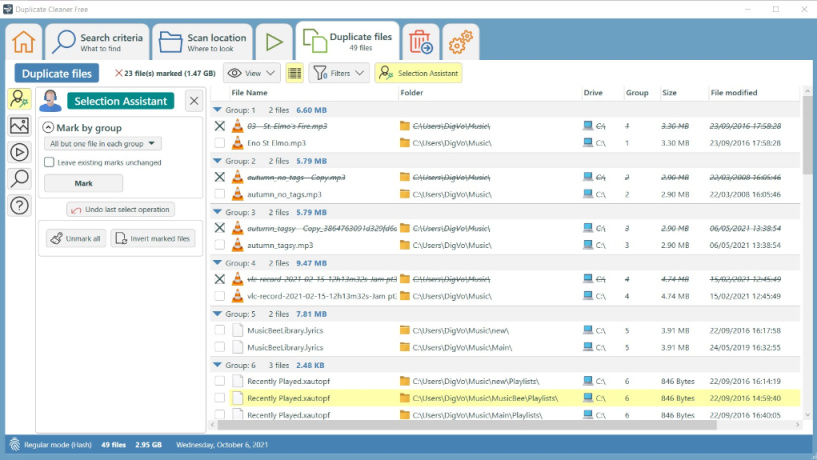The width and height of the screenshot is (817, 460).
Task: Select sidebar Selection Assistant person icon
Action: coord(19,99)
